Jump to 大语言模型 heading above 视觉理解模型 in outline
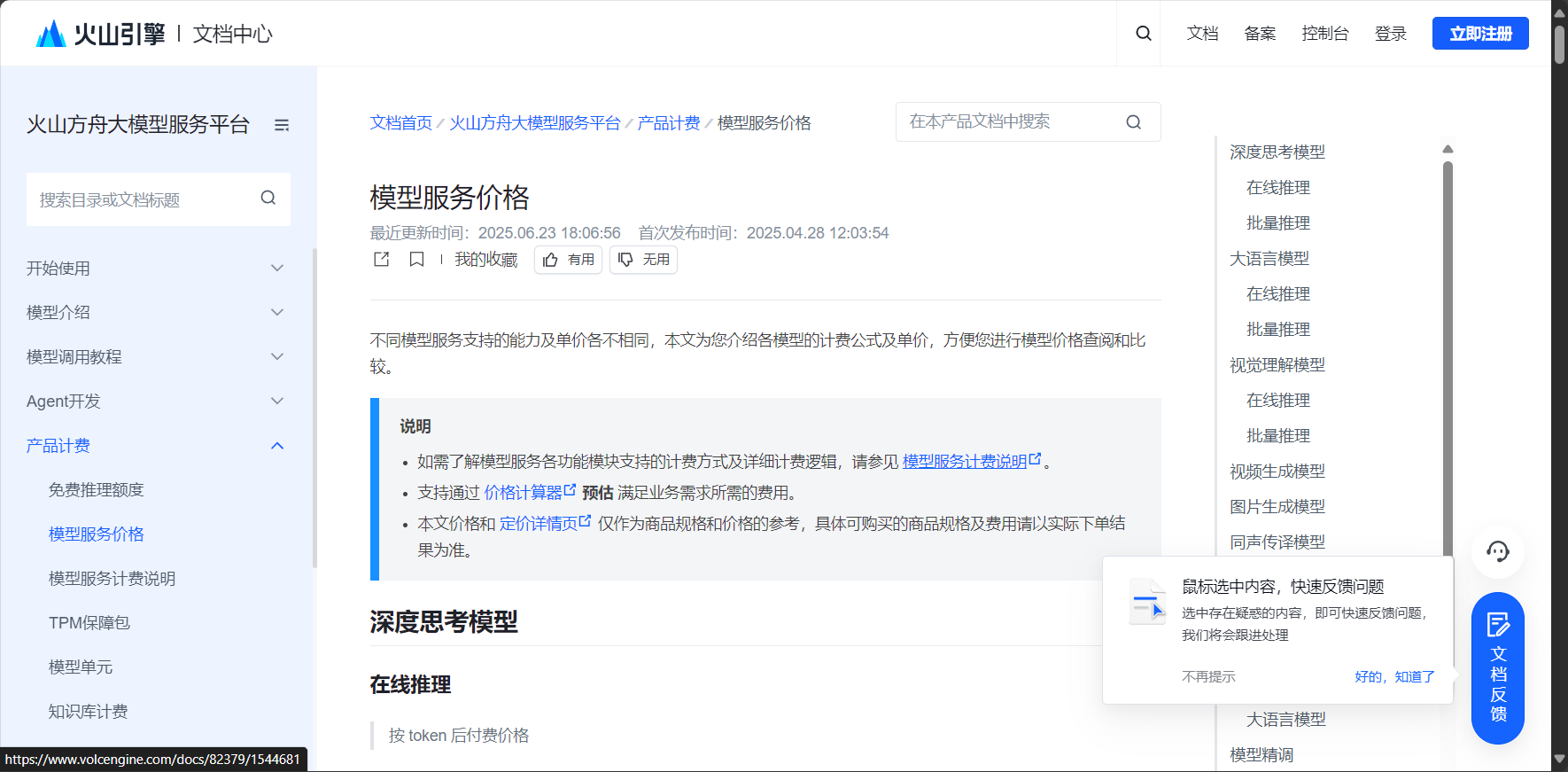The height and width of the screenshot is (772, 1568). (x=1269, y=258)
